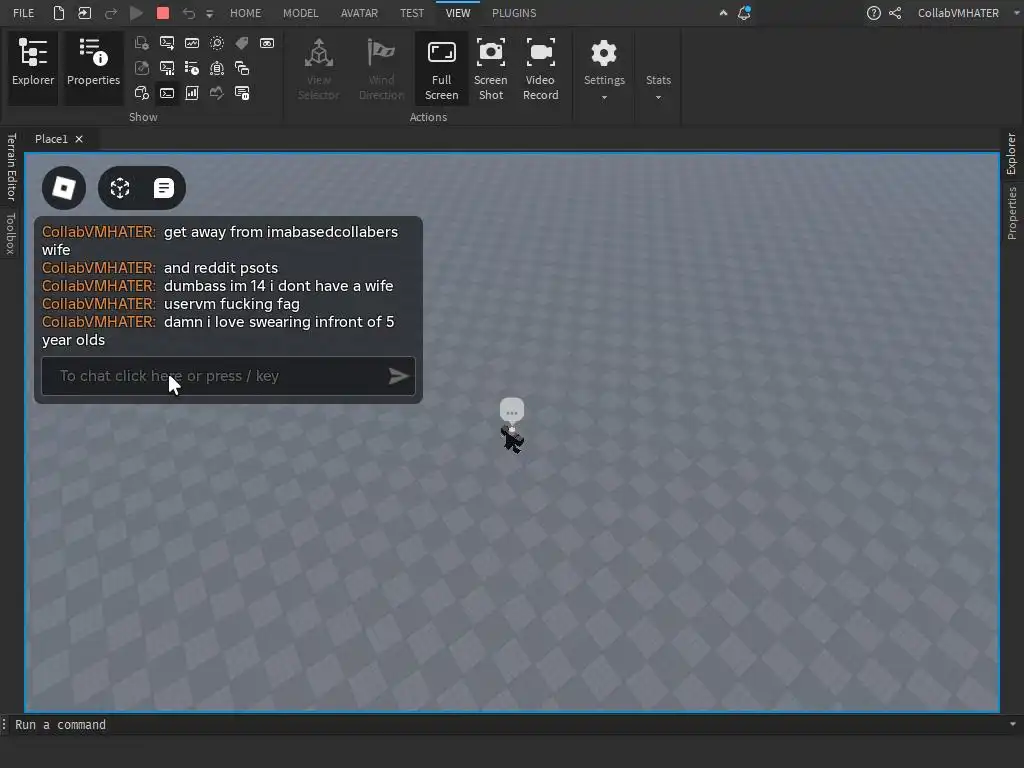Select the Place1 document tab
This screenshot has height=768, width=1024.
[x=51, y=139]
